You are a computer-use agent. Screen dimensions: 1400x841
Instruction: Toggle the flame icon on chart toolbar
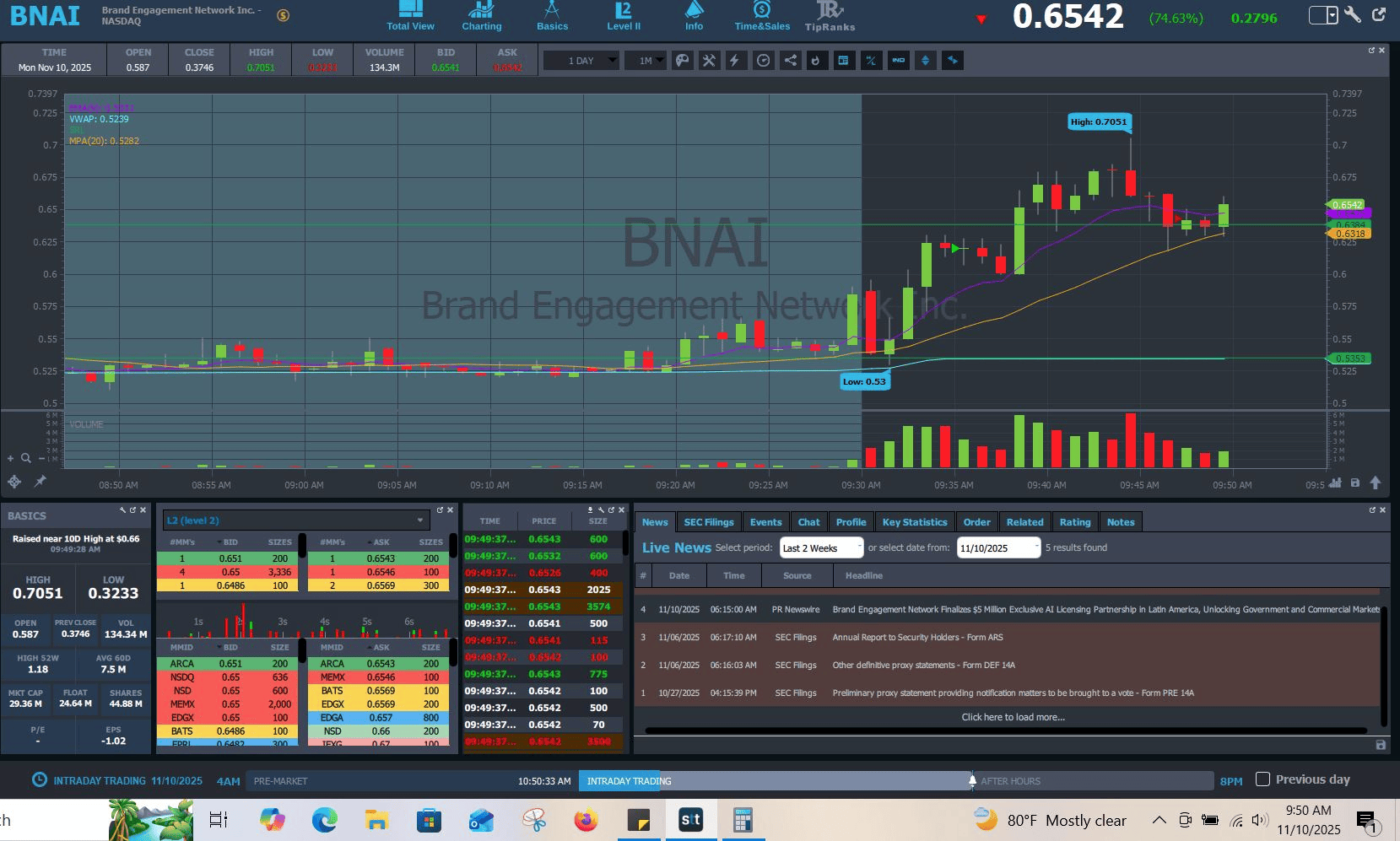[815, 61]
